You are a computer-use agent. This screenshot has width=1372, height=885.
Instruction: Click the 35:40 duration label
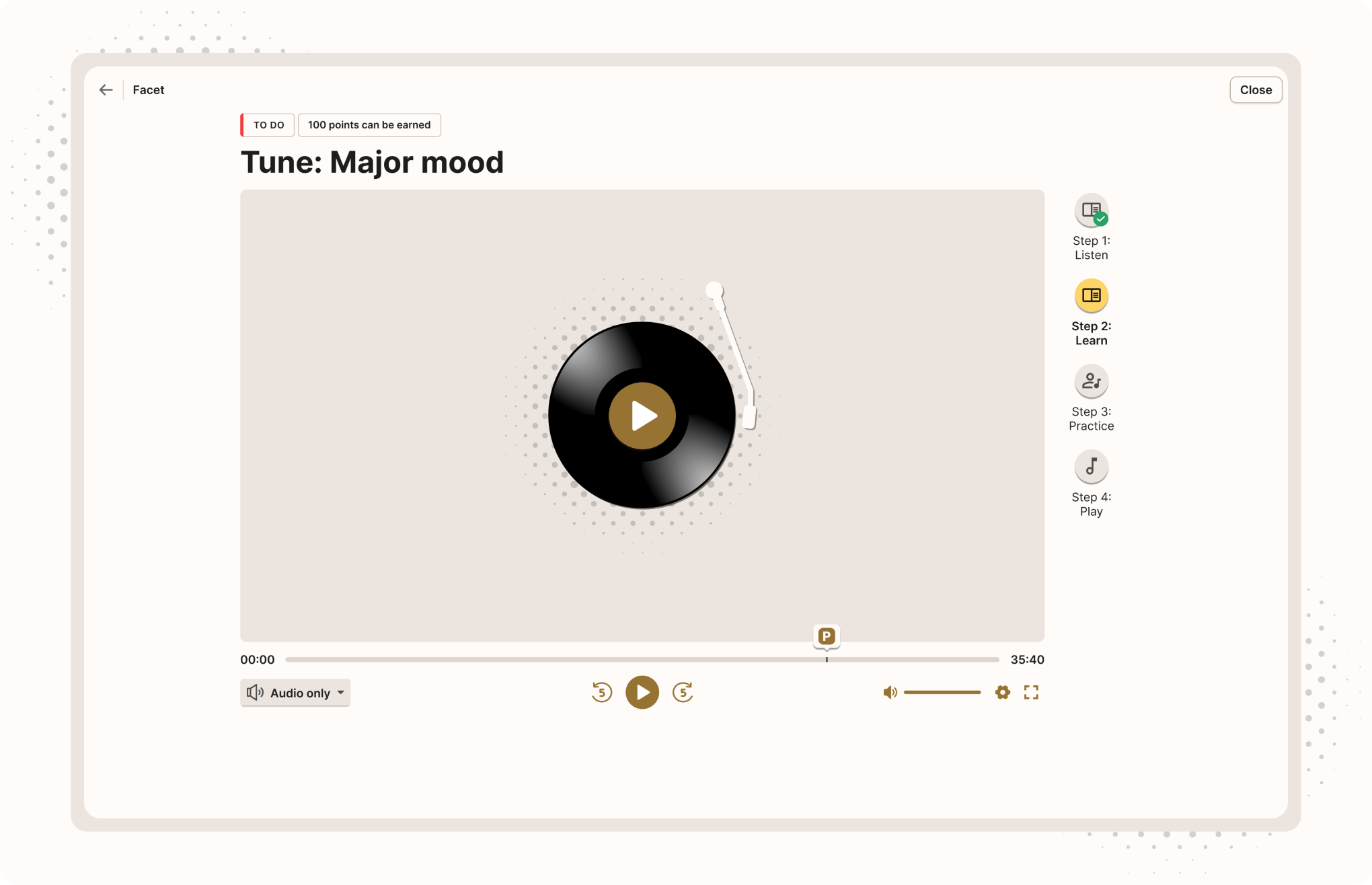[1027, 660]
